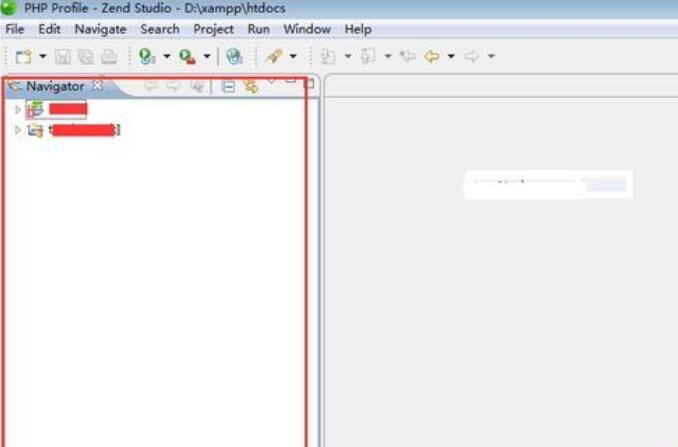Open the New dropdown arrow
Image resolution: width=678 pixels, height=447 pixels.
pos(42,56)
